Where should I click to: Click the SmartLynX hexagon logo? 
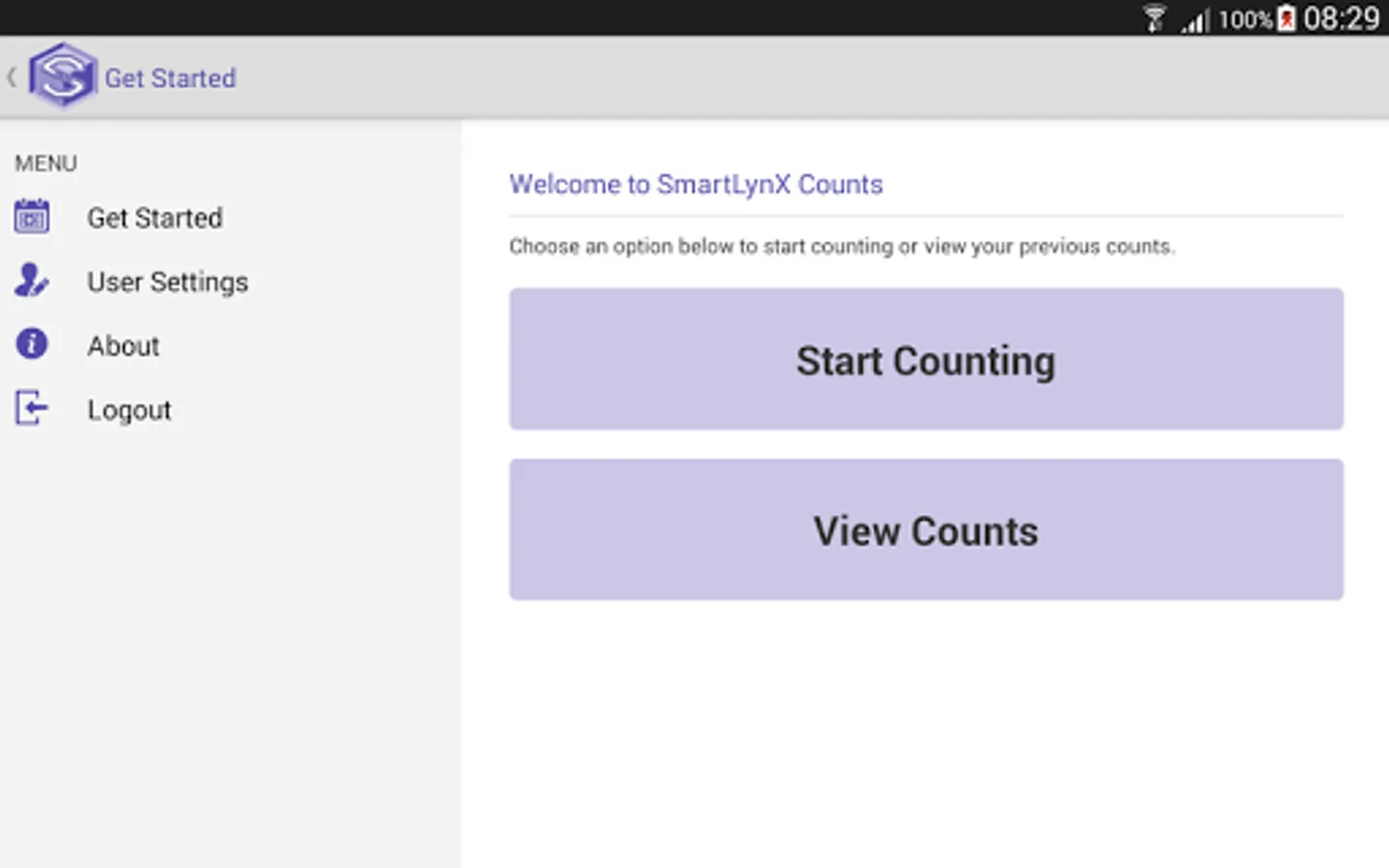(x=63, y=75)
